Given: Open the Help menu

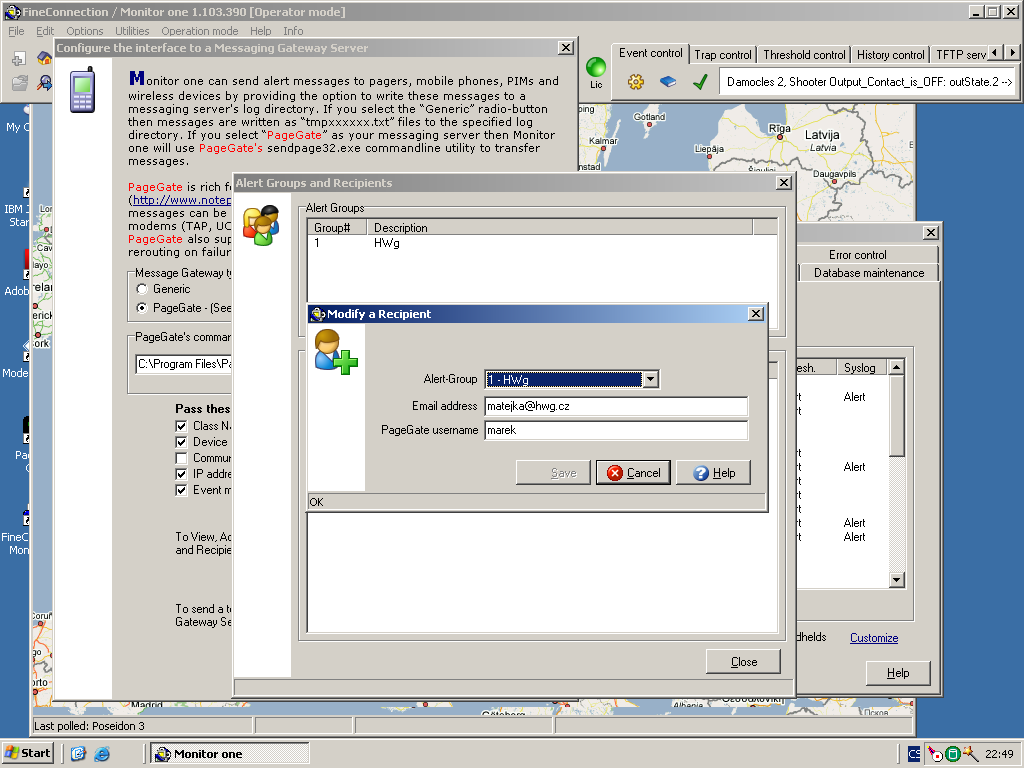Looking at the screenshot, I should point(261,31).
